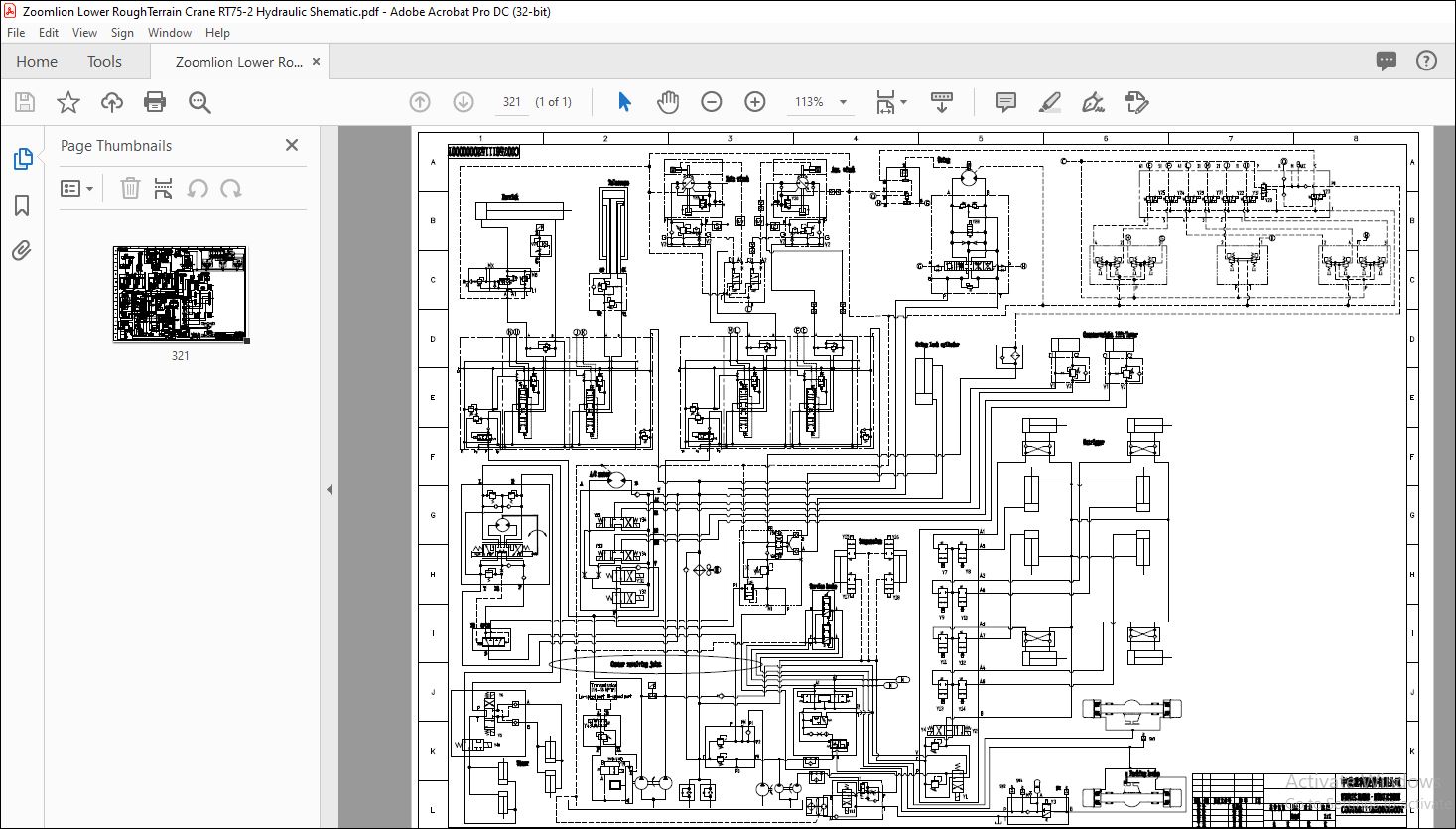1456x829 pixels.
Task: Open the File menu
Action: click(x=16, y=32)
